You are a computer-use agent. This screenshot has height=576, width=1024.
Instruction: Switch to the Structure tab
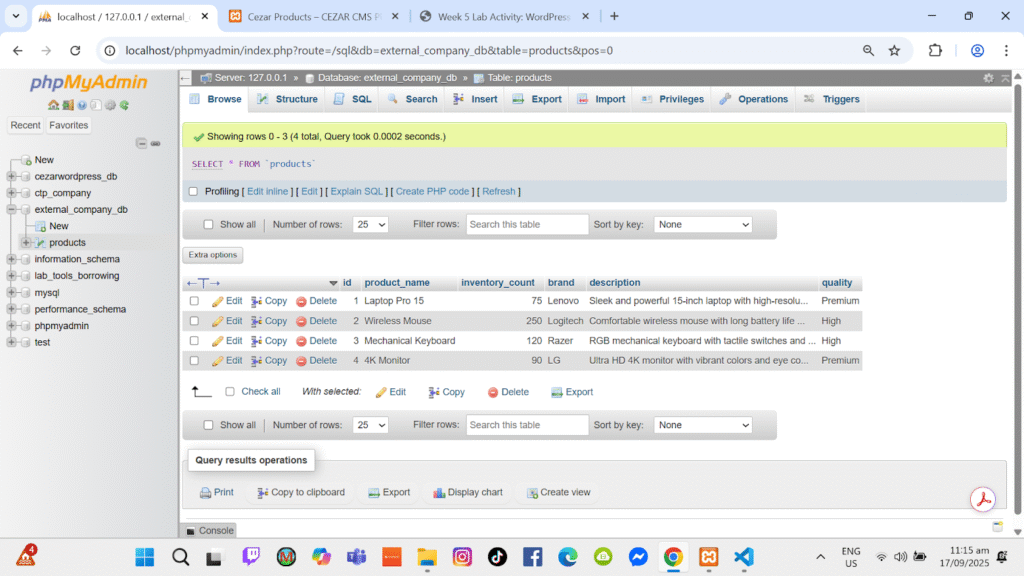tap(287, 99)
